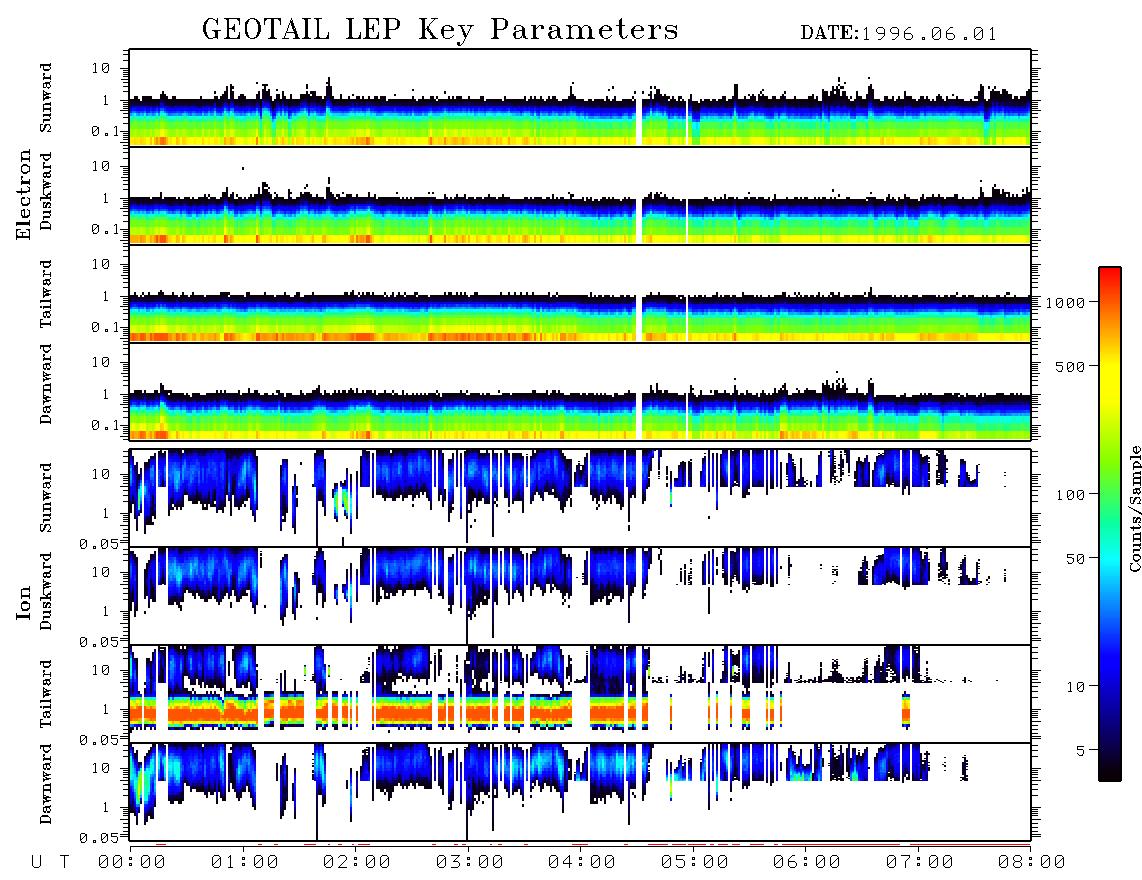The image size is (1142, 880).
Task: Click the '03:00' time tick label
Action: tap(470, 862)
